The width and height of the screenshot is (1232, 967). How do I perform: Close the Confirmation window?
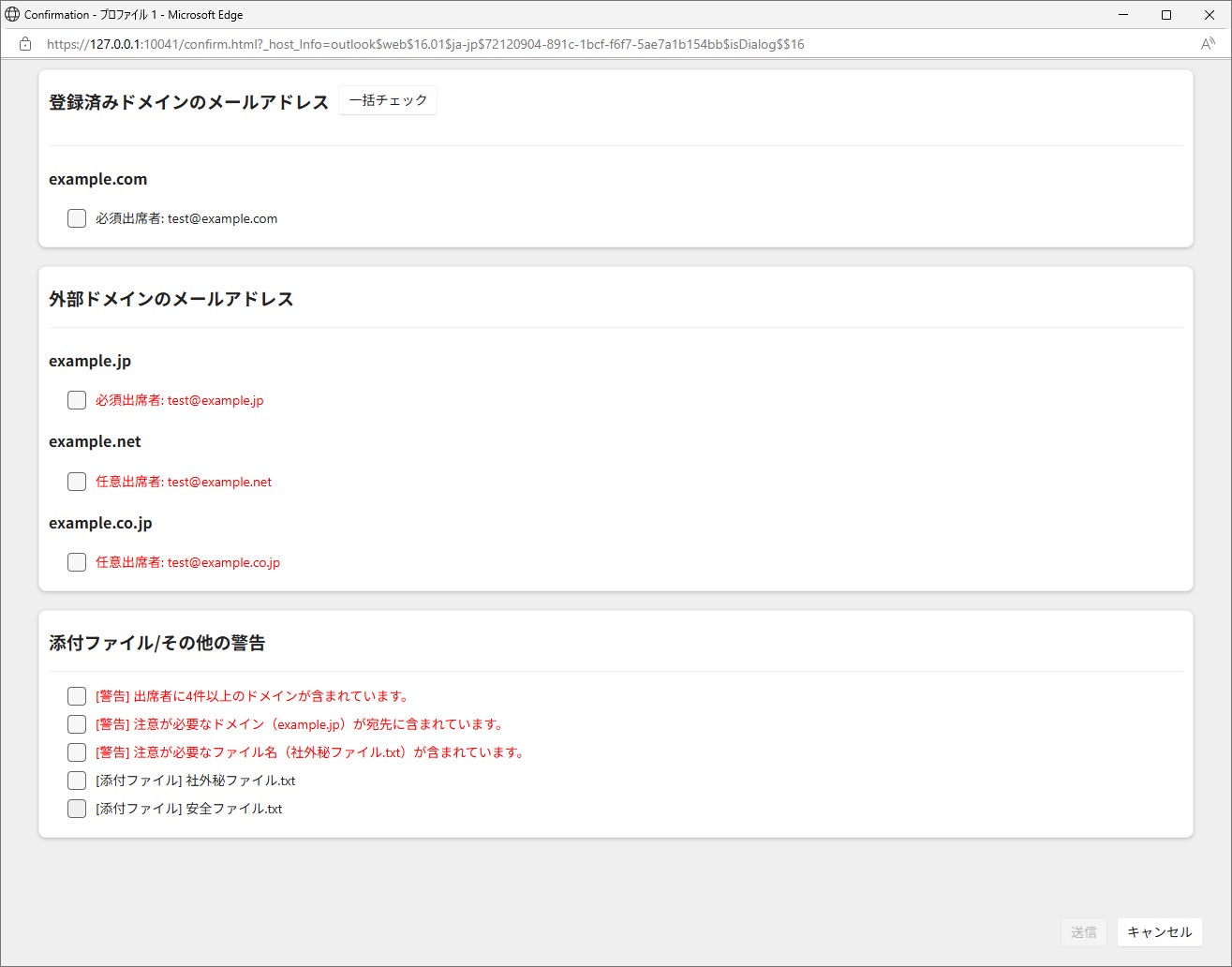(1210, 14)
